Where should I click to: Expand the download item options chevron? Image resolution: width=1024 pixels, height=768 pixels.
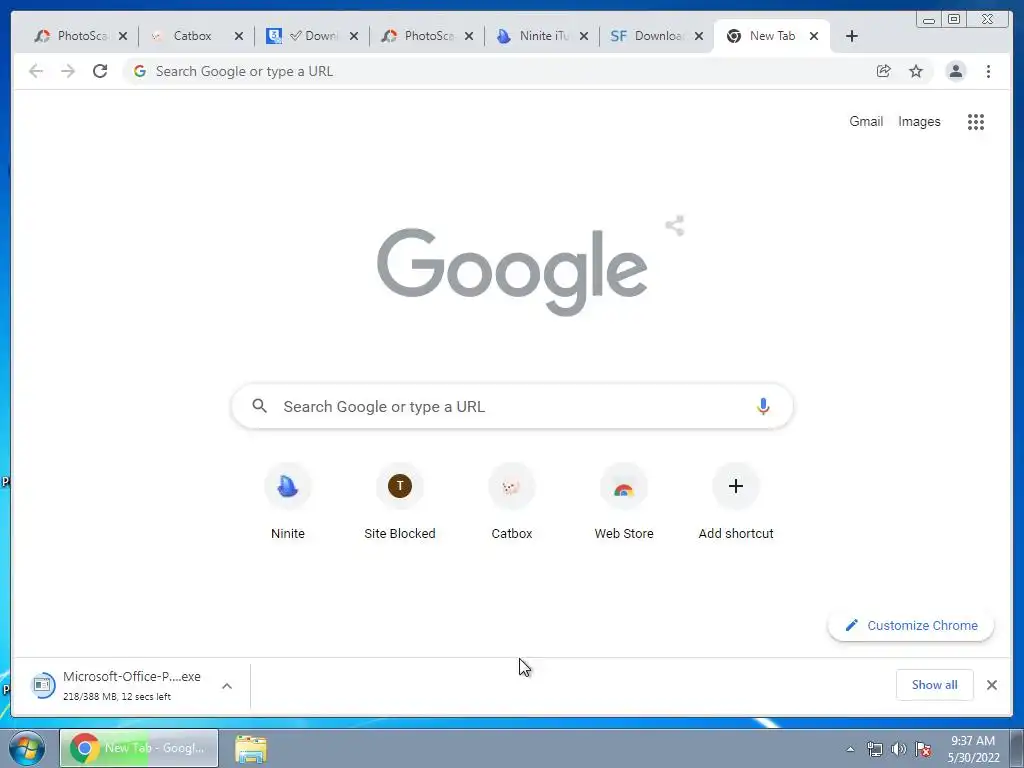point(227,686)
